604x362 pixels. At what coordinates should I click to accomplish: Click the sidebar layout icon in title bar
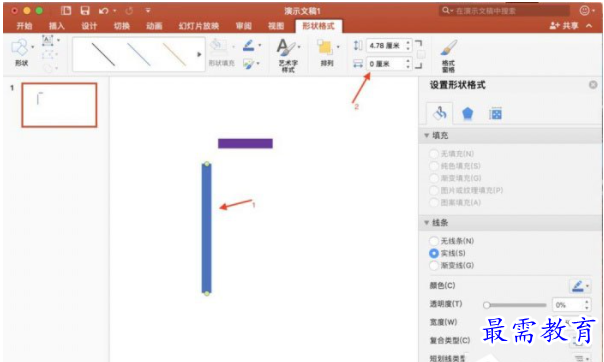tap(66, 10)
